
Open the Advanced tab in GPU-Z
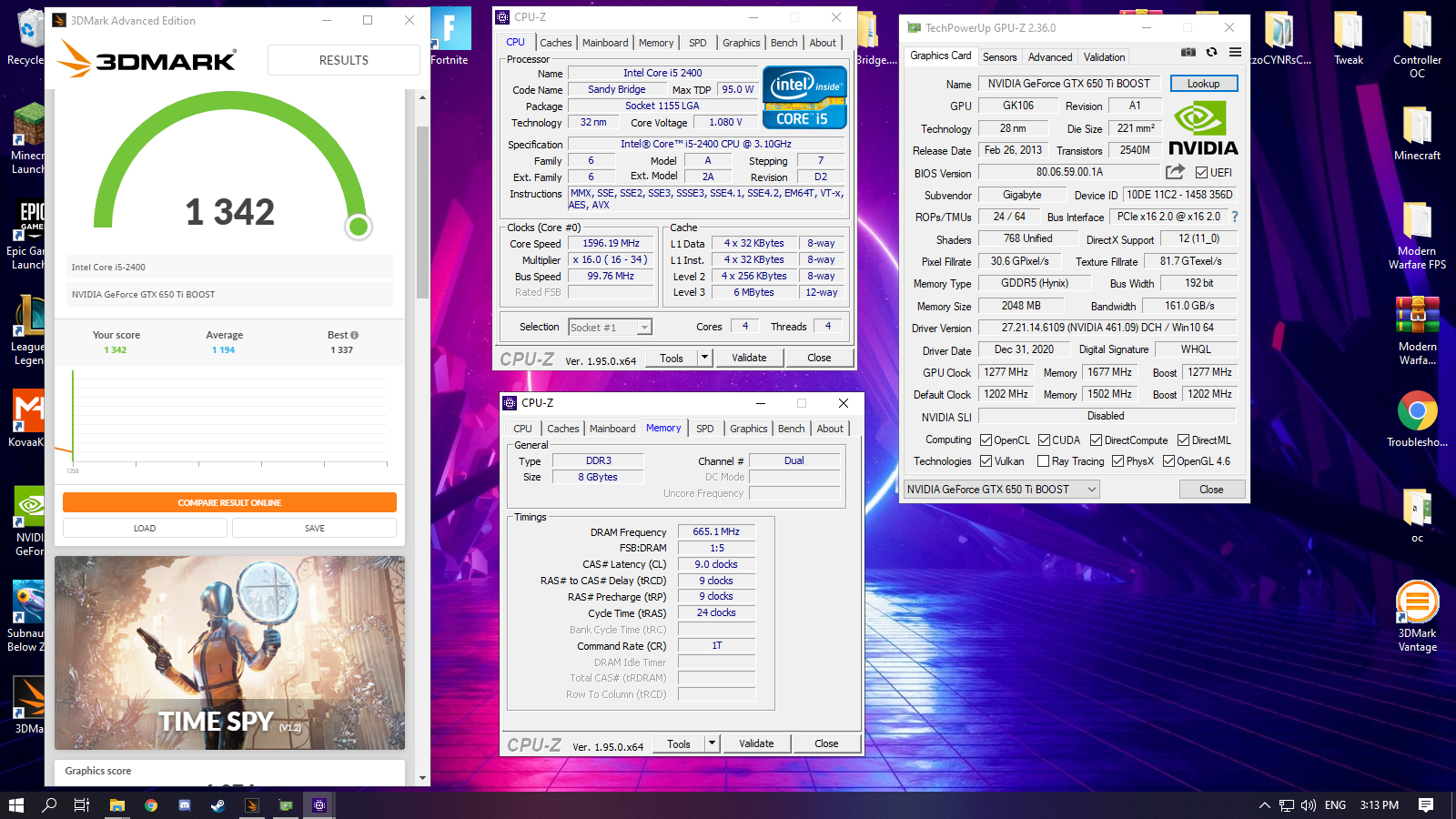pos(1050,56)
